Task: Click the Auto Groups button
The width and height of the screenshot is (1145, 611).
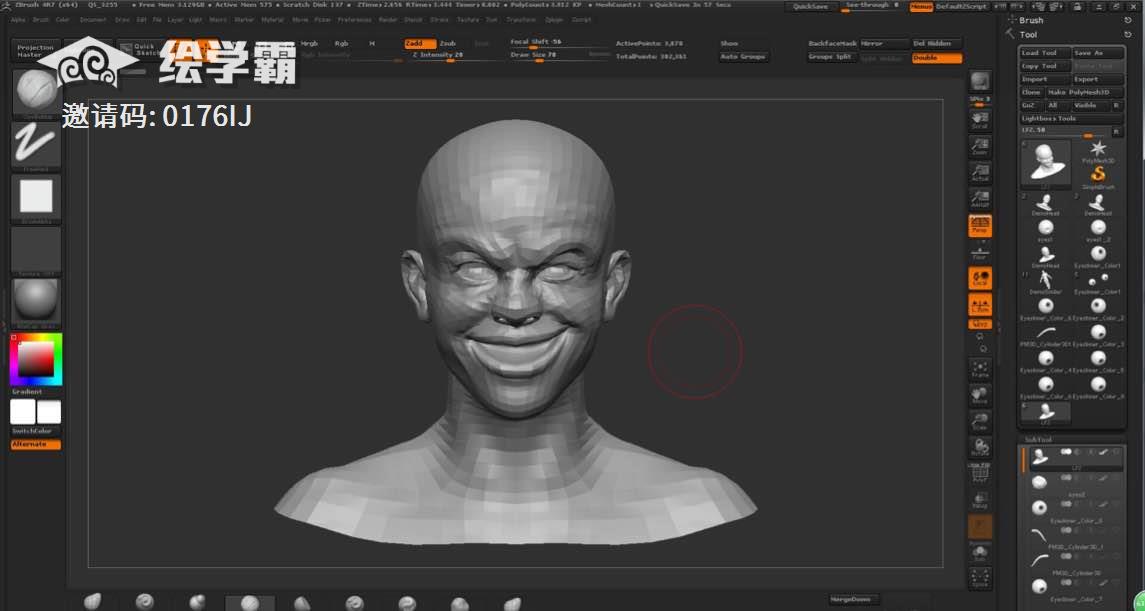Action: (x=743, y=57)
